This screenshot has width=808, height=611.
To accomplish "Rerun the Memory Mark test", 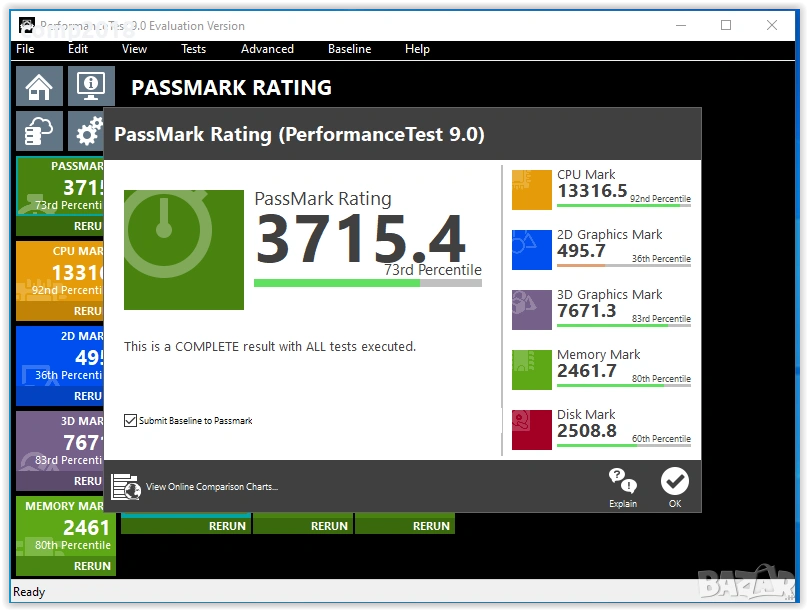I will coord(92,566).
